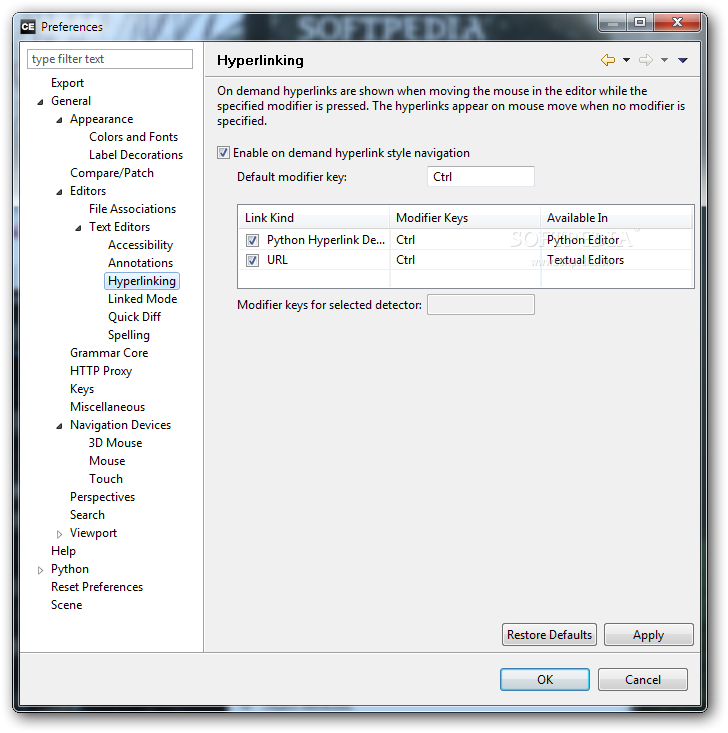The height and width of the screenshot is (733, 728).
Task: Click the Modifier Keys column header
Action: coord(465,217)
